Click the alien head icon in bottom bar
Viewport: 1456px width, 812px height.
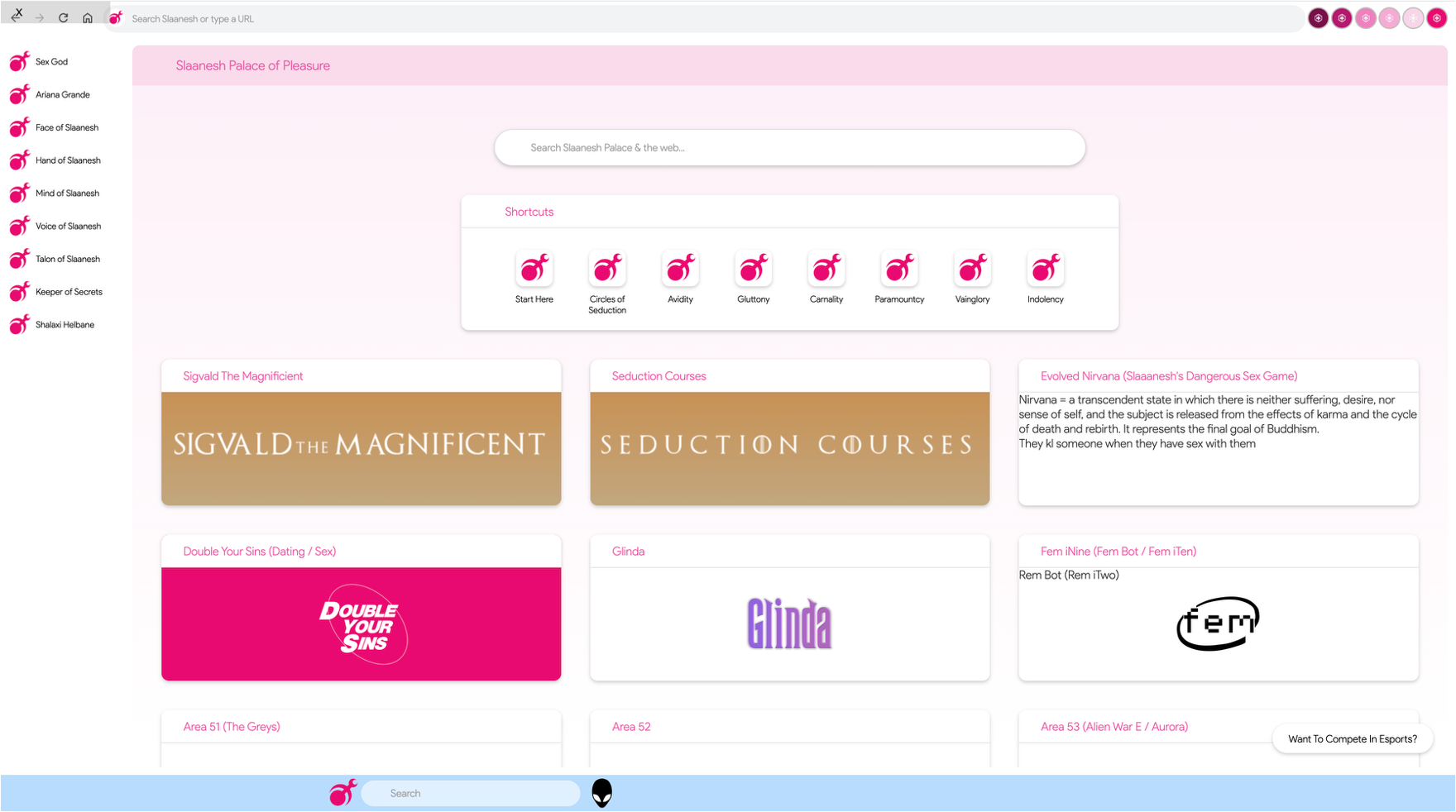coord(602,793)
